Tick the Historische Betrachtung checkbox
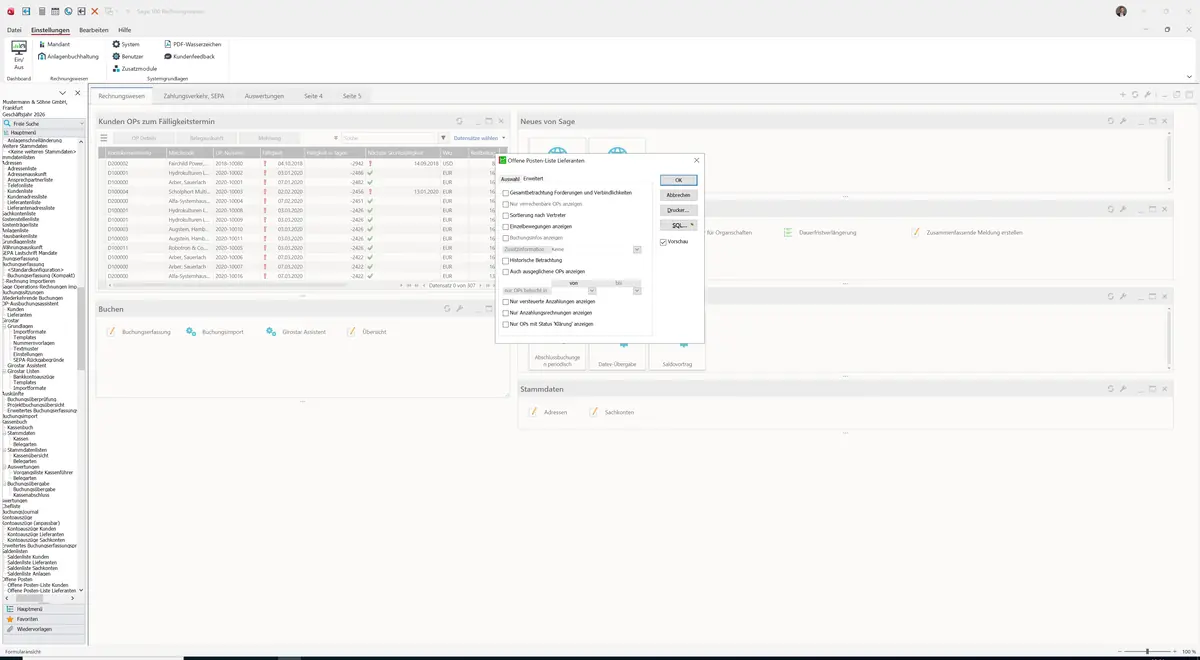1200x660 pixels. pyautogui.click(x=506, y=260)
